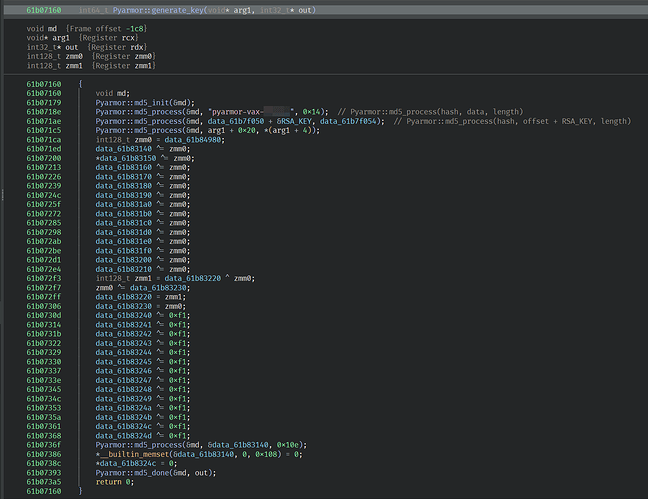Click data_61b831f0 symbol
The image size is (648, 499).
click(x=124, y=251)
